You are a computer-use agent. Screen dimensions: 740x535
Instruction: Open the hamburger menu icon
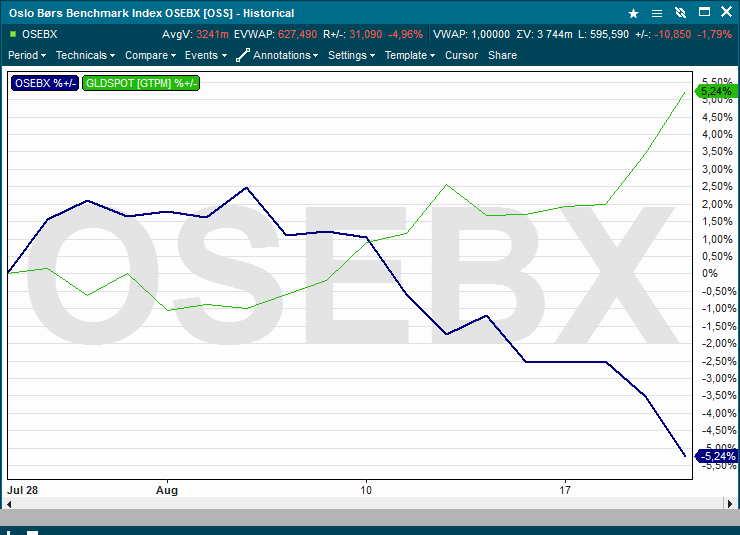click(x=656, y=13)
